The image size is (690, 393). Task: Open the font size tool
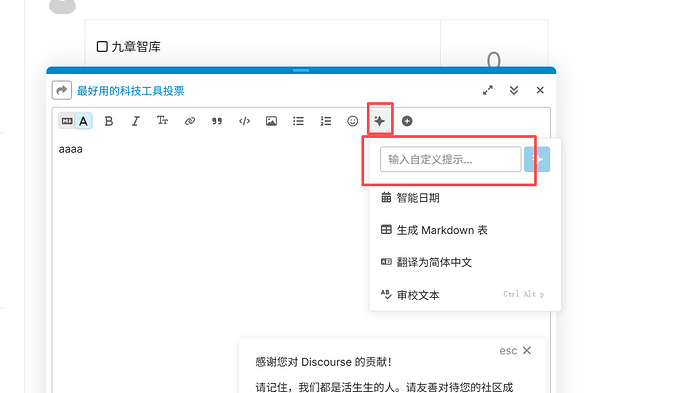tap(162, 121)
